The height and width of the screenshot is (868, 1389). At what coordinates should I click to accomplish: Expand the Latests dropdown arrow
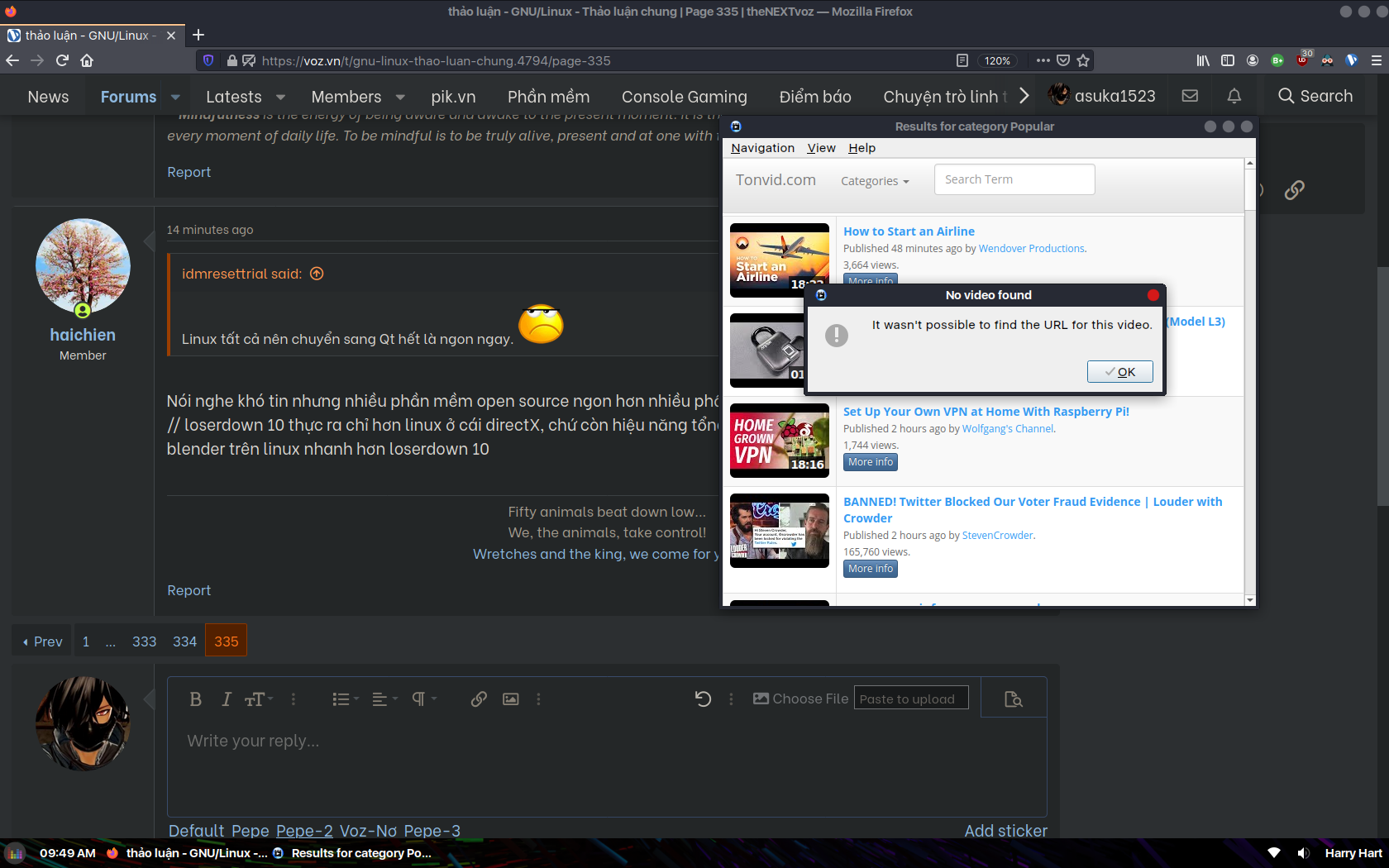pyautogui.click(x=281, y=97)
